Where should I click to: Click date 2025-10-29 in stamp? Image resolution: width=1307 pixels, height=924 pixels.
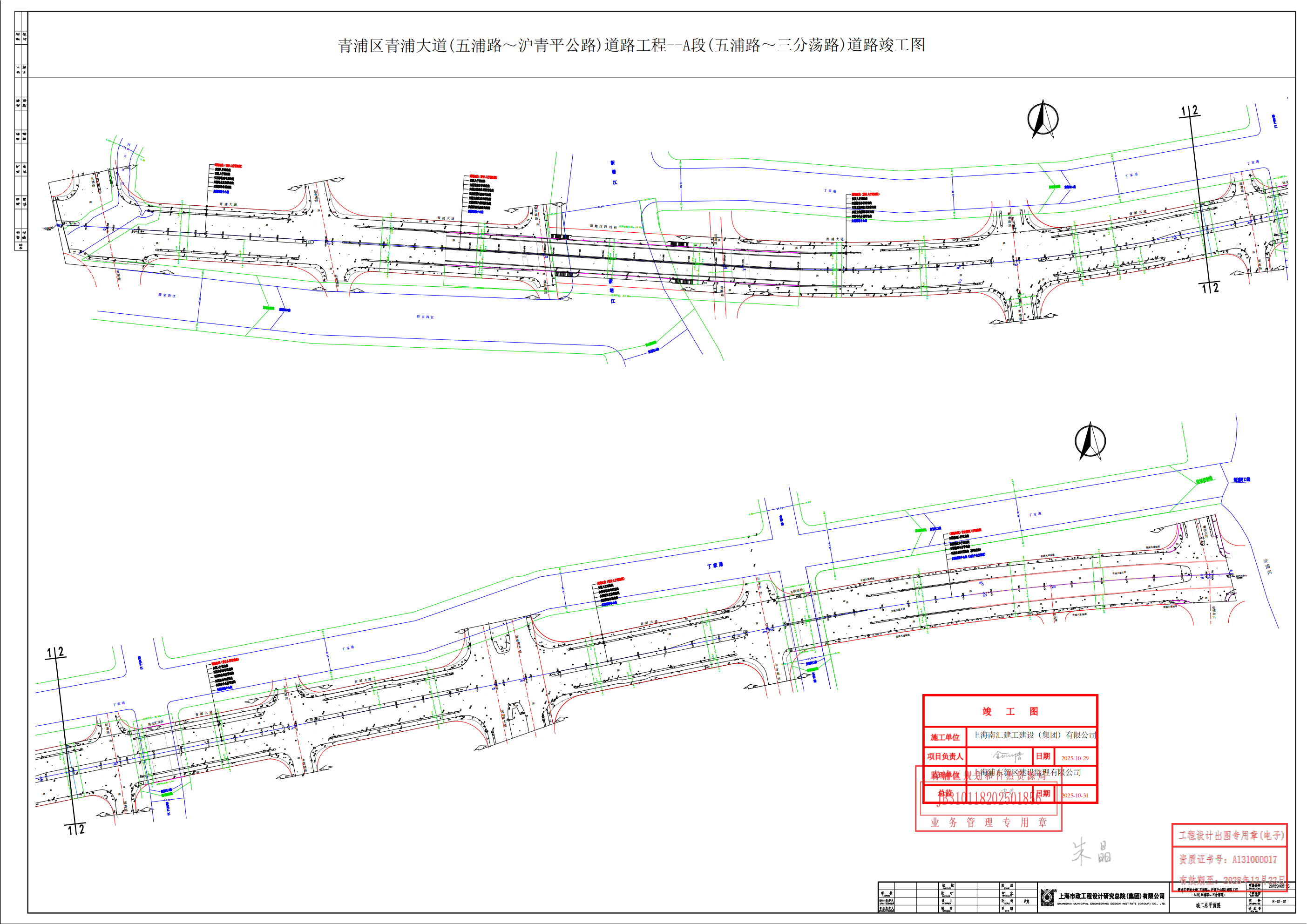(x=1075, y=758)
